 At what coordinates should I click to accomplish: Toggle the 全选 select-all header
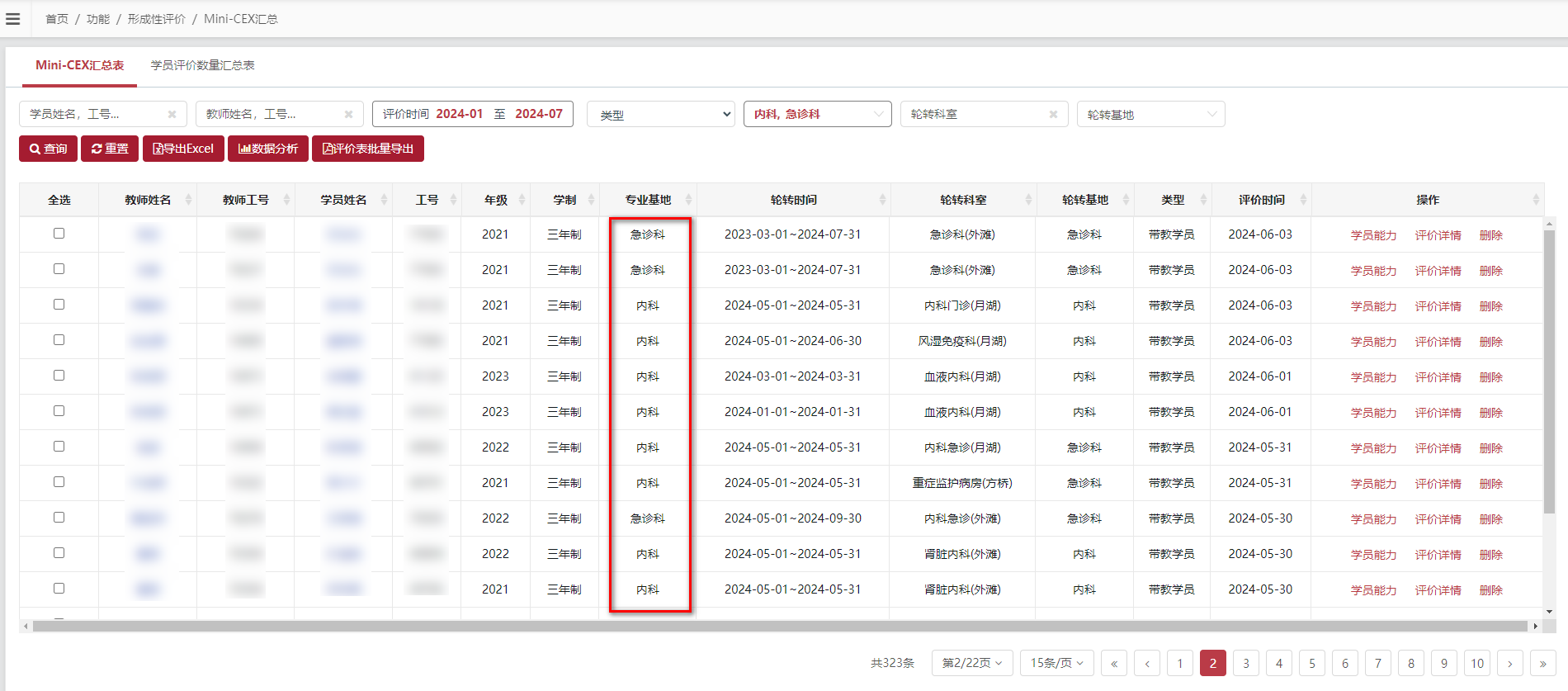[59, 200]
